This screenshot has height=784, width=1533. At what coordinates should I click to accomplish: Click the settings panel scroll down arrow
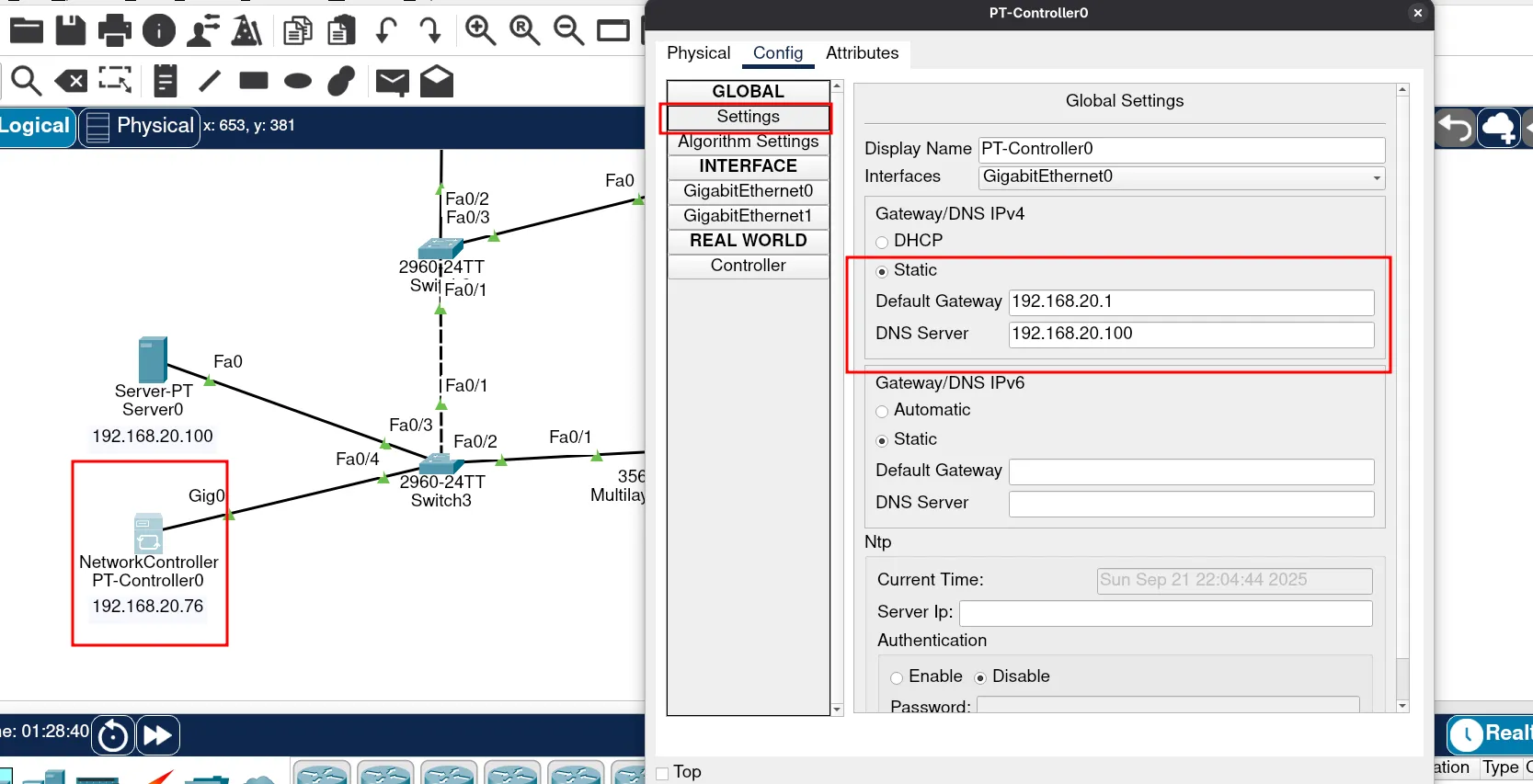pos(1402,706)
